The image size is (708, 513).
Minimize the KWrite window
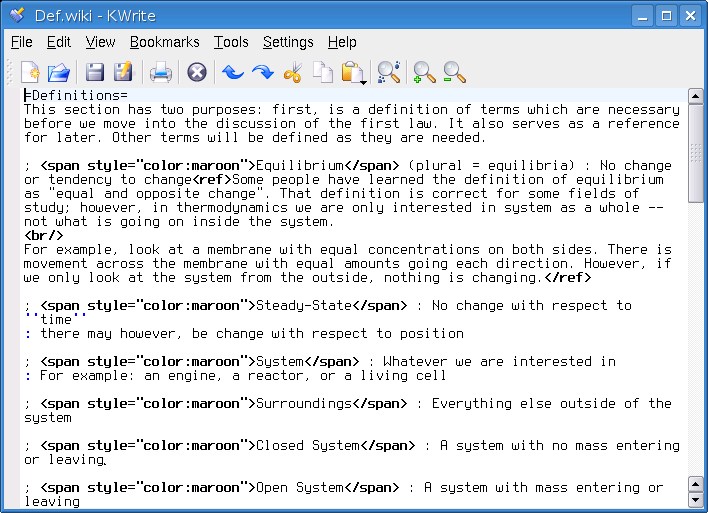(643, 16)
